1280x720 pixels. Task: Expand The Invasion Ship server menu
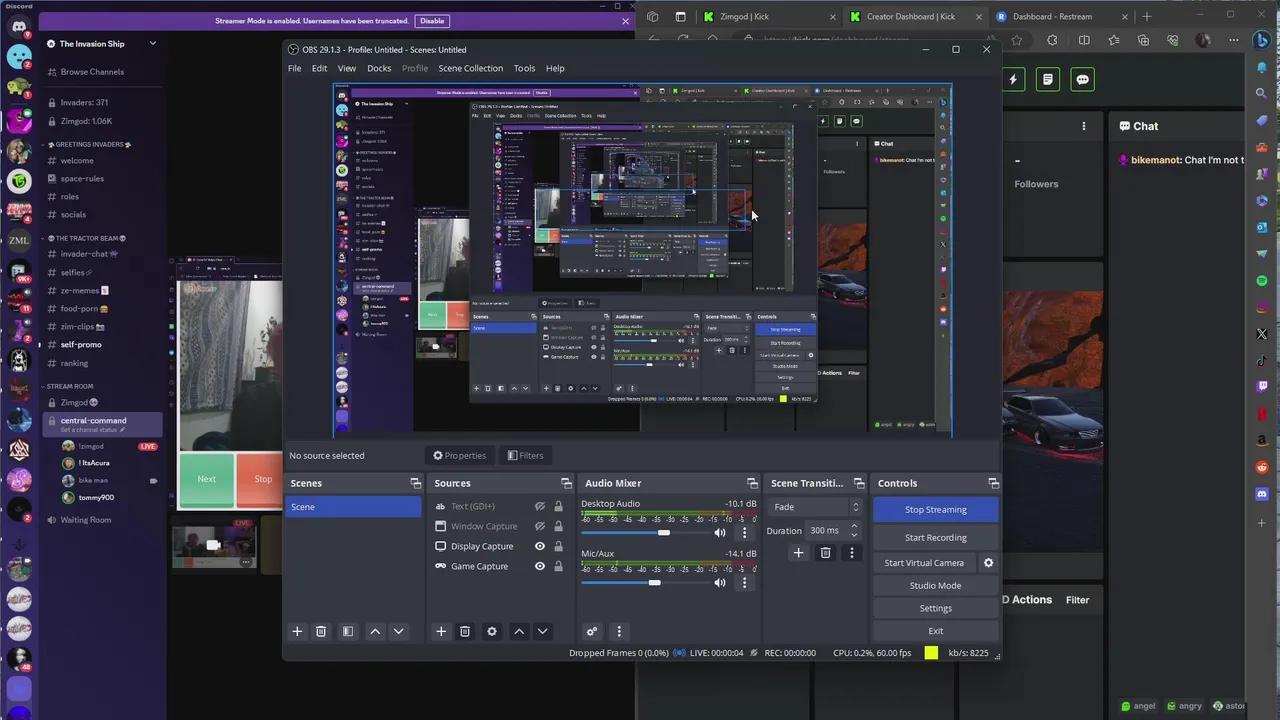click(x=152, y=44)
